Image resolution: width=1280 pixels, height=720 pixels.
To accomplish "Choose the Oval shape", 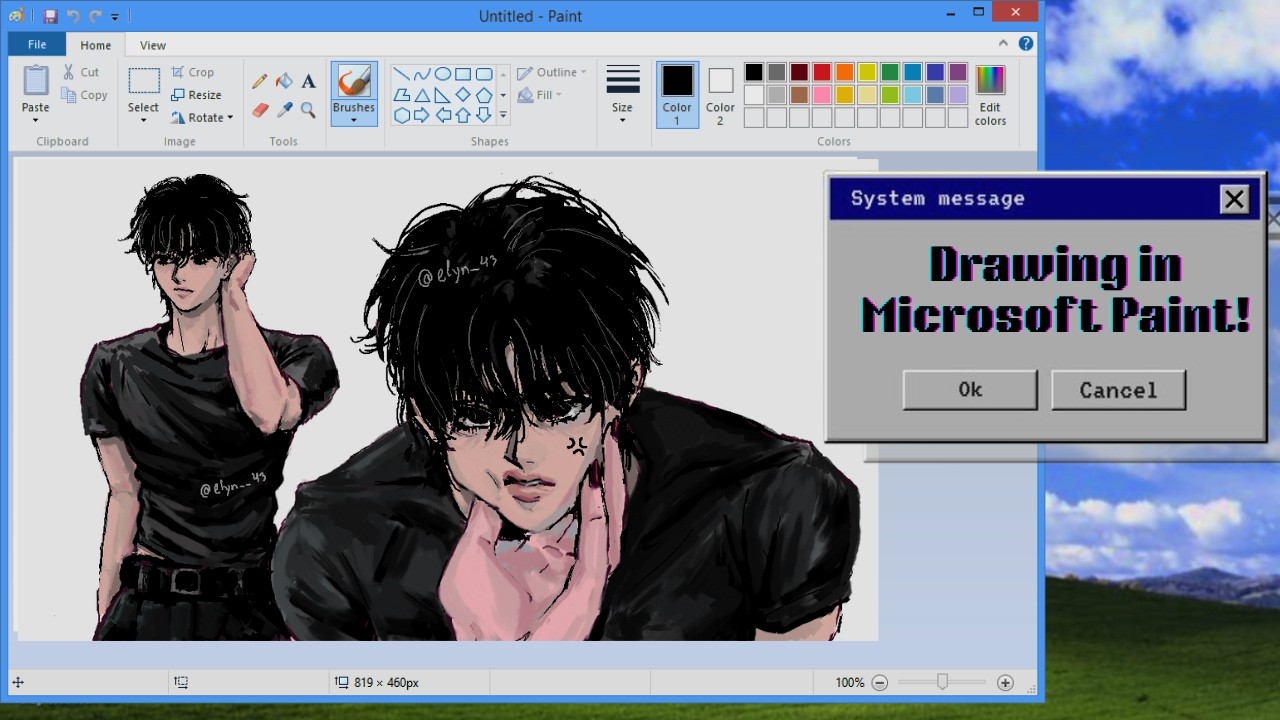I will coord(442,74).
